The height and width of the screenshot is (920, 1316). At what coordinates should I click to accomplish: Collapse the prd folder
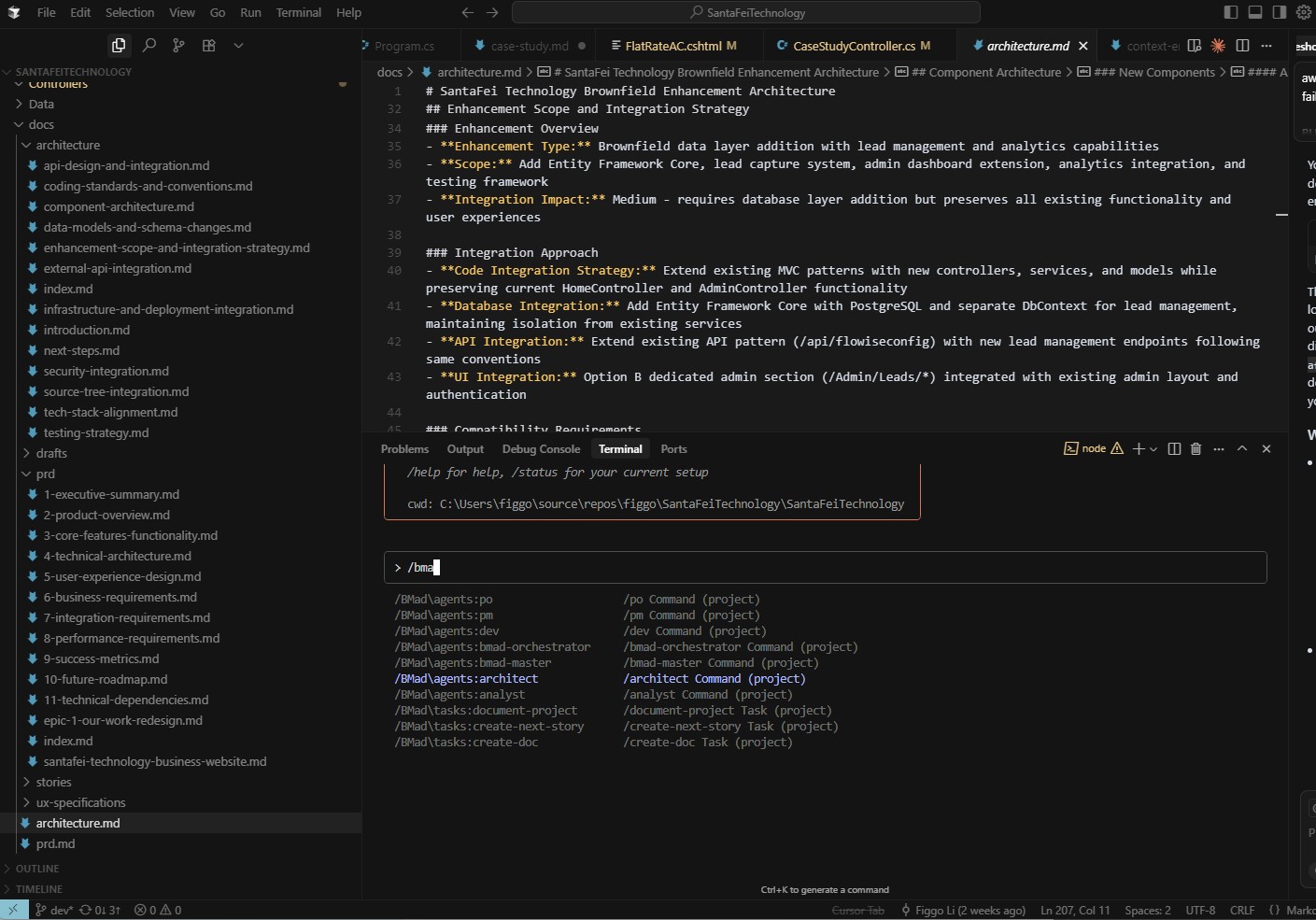pos(180,474)
